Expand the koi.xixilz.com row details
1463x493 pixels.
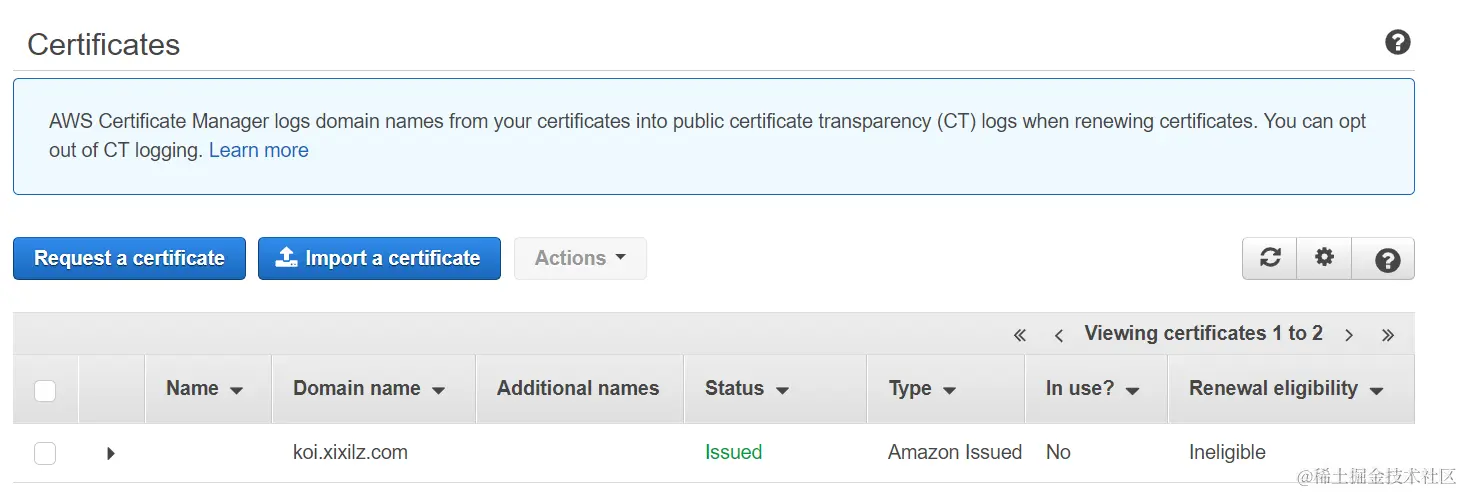(110, 453)
